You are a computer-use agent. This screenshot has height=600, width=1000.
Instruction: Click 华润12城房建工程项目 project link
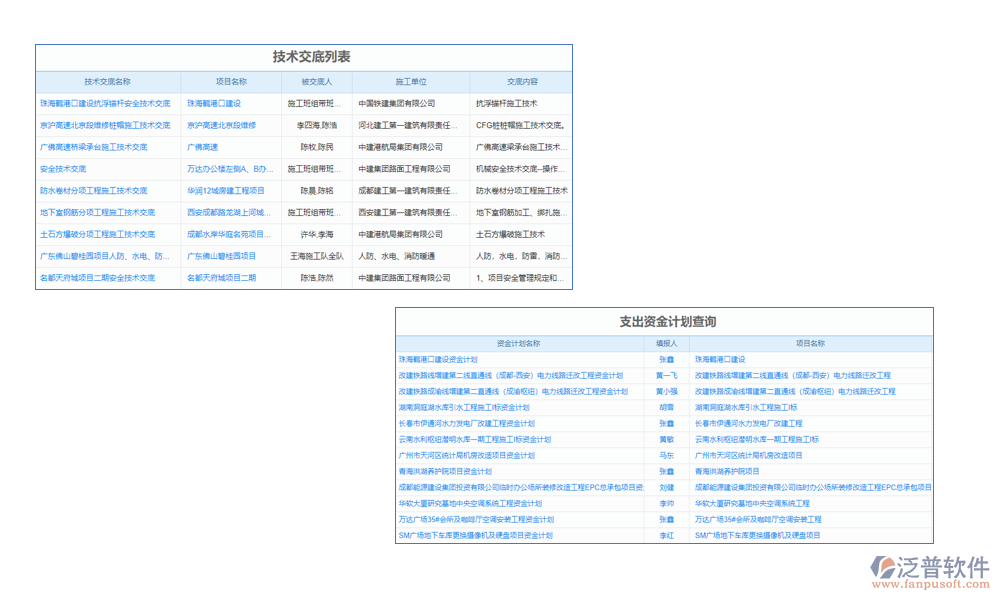click(x=226, y=190)
